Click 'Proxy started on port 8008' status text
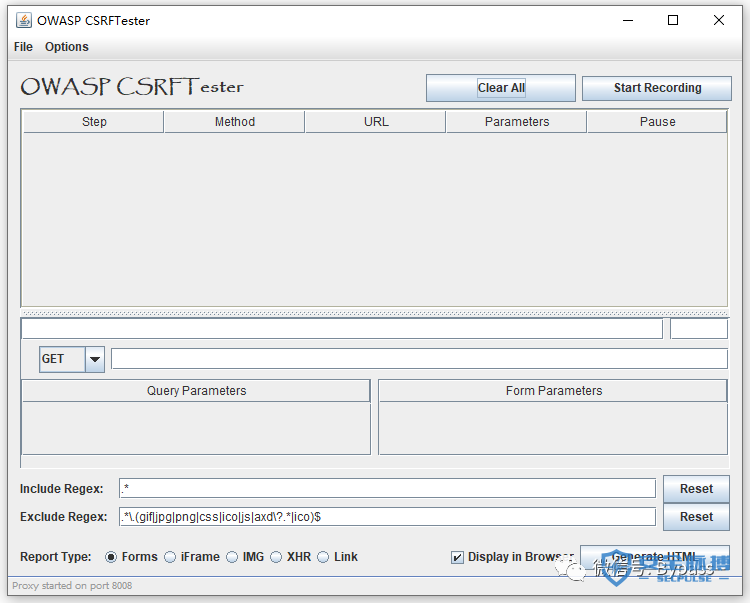750x603 pixels. click(72, 586)
